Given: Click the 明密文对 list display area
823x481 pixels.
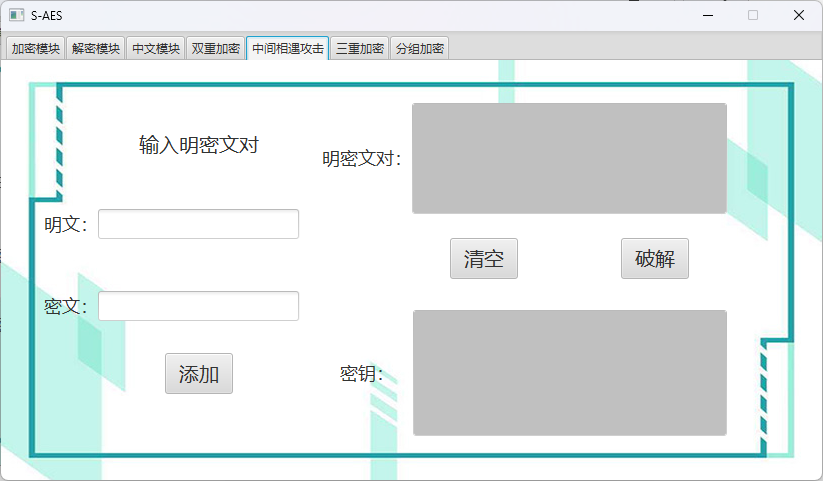Looking at the screenshot, I should pos(569,158).
